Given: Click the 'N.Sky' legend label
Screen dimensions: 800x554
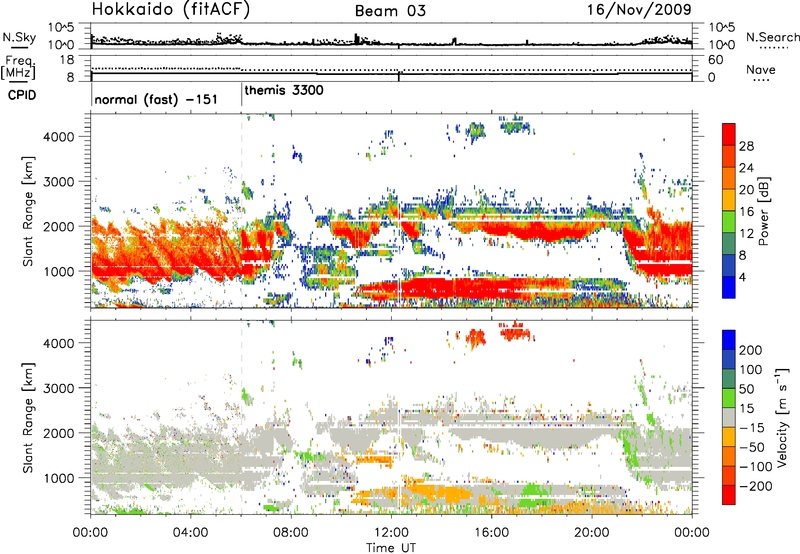Looking at the screenshot, I should 19,37.
